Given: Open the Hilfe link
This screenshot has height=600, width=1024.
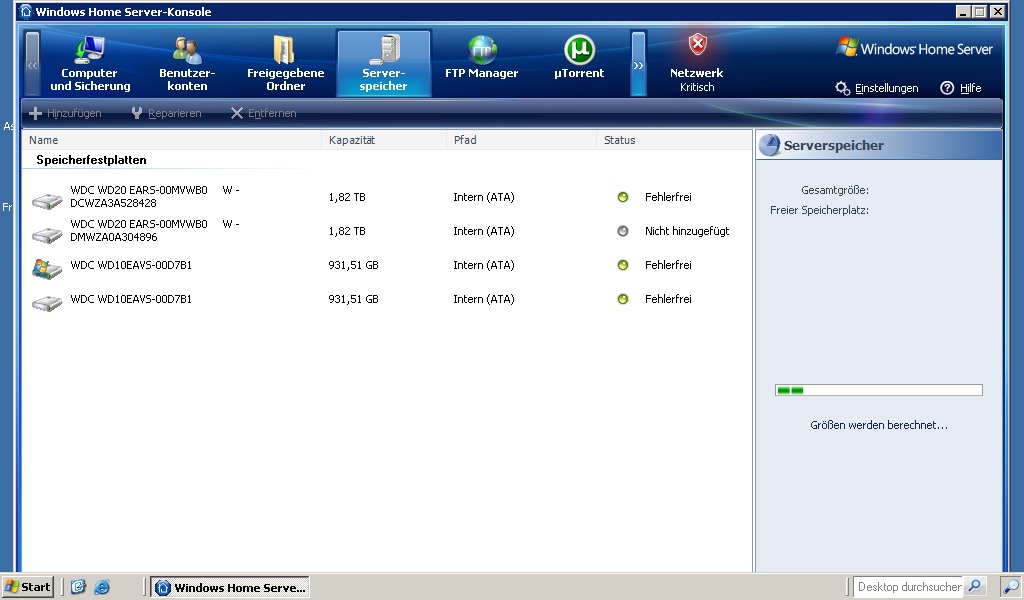Looking at the screenshot, I should tap(961, 88).
